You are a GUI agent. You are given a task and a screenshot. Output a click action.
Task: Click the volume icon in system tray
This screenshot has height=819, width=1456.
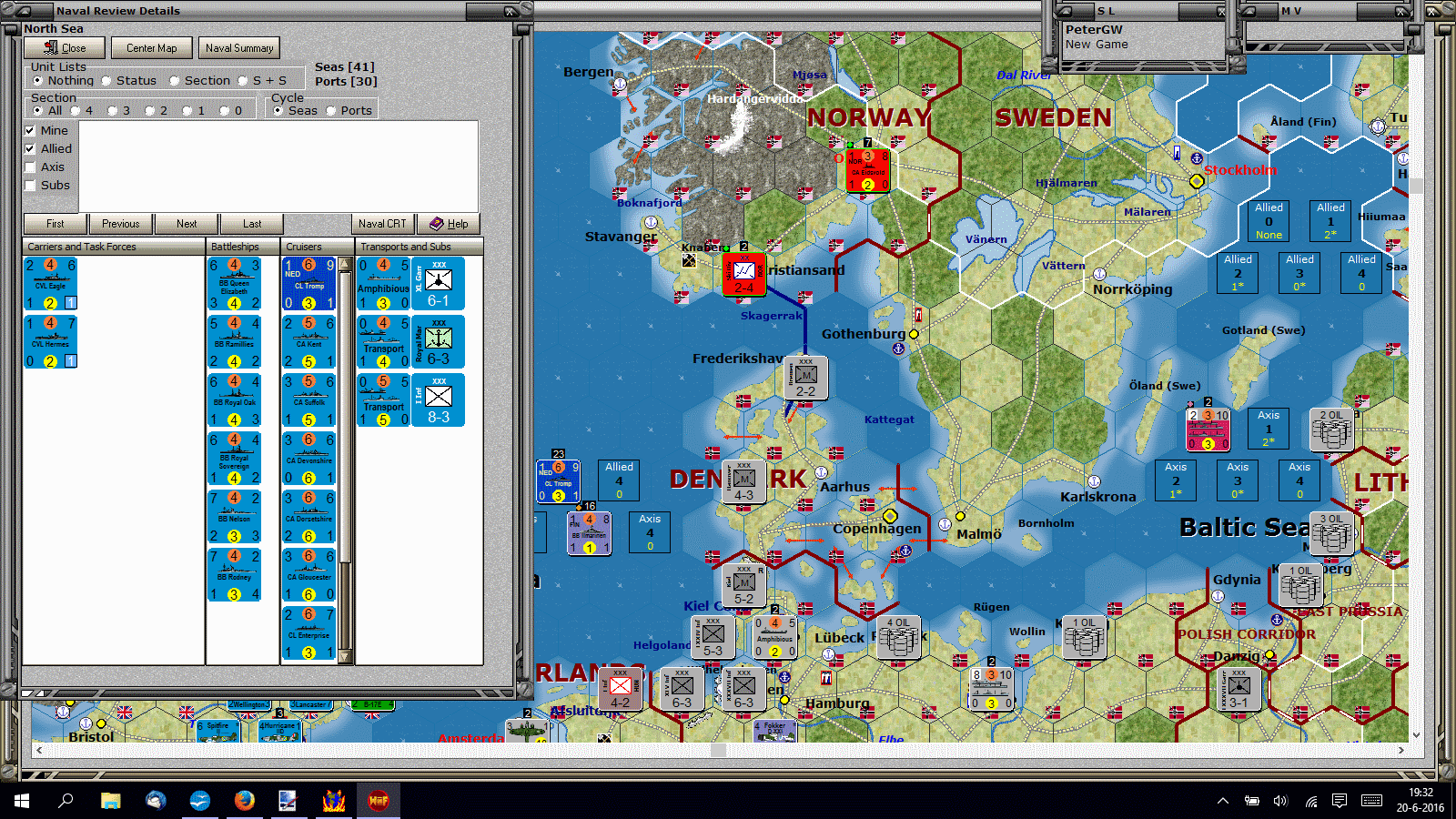coord(1280,801)
